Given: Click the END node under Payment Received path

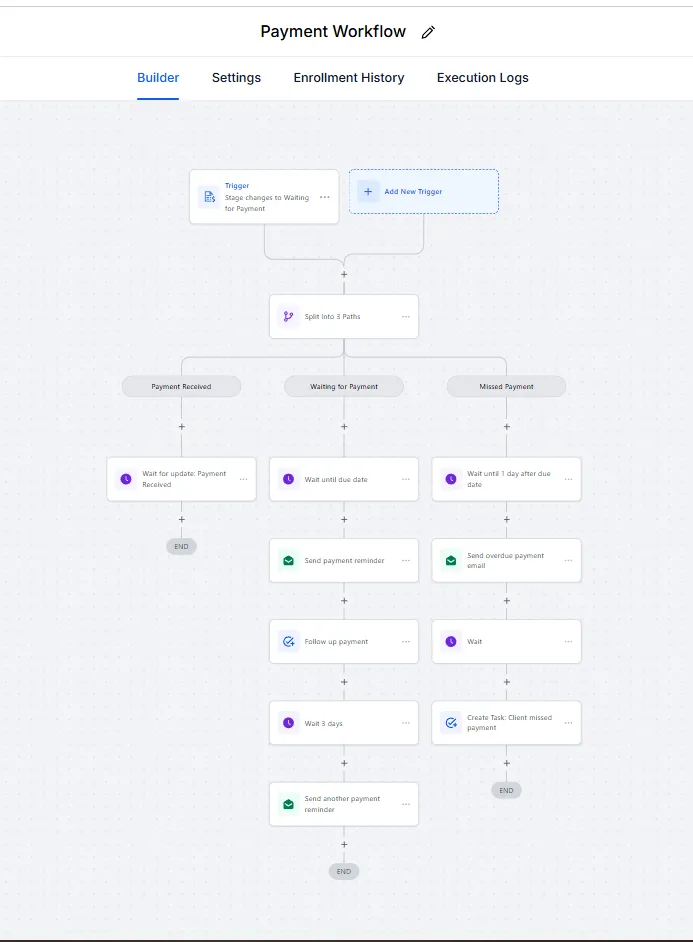Looking at the screenshot, I should [181, 546].
